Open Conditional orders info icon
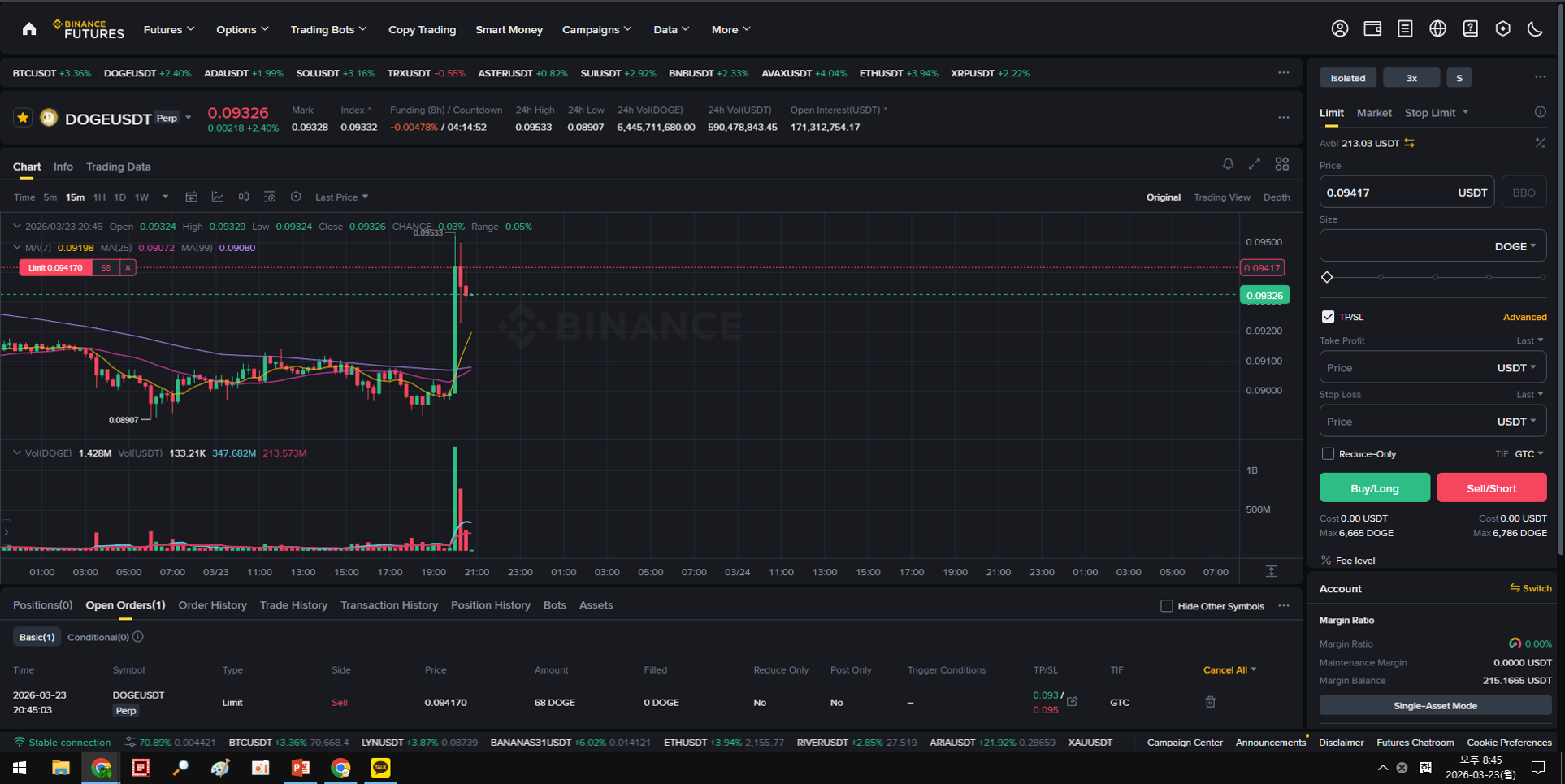The width and height of the screenshot is (1565, 784). tap(138, 637)
